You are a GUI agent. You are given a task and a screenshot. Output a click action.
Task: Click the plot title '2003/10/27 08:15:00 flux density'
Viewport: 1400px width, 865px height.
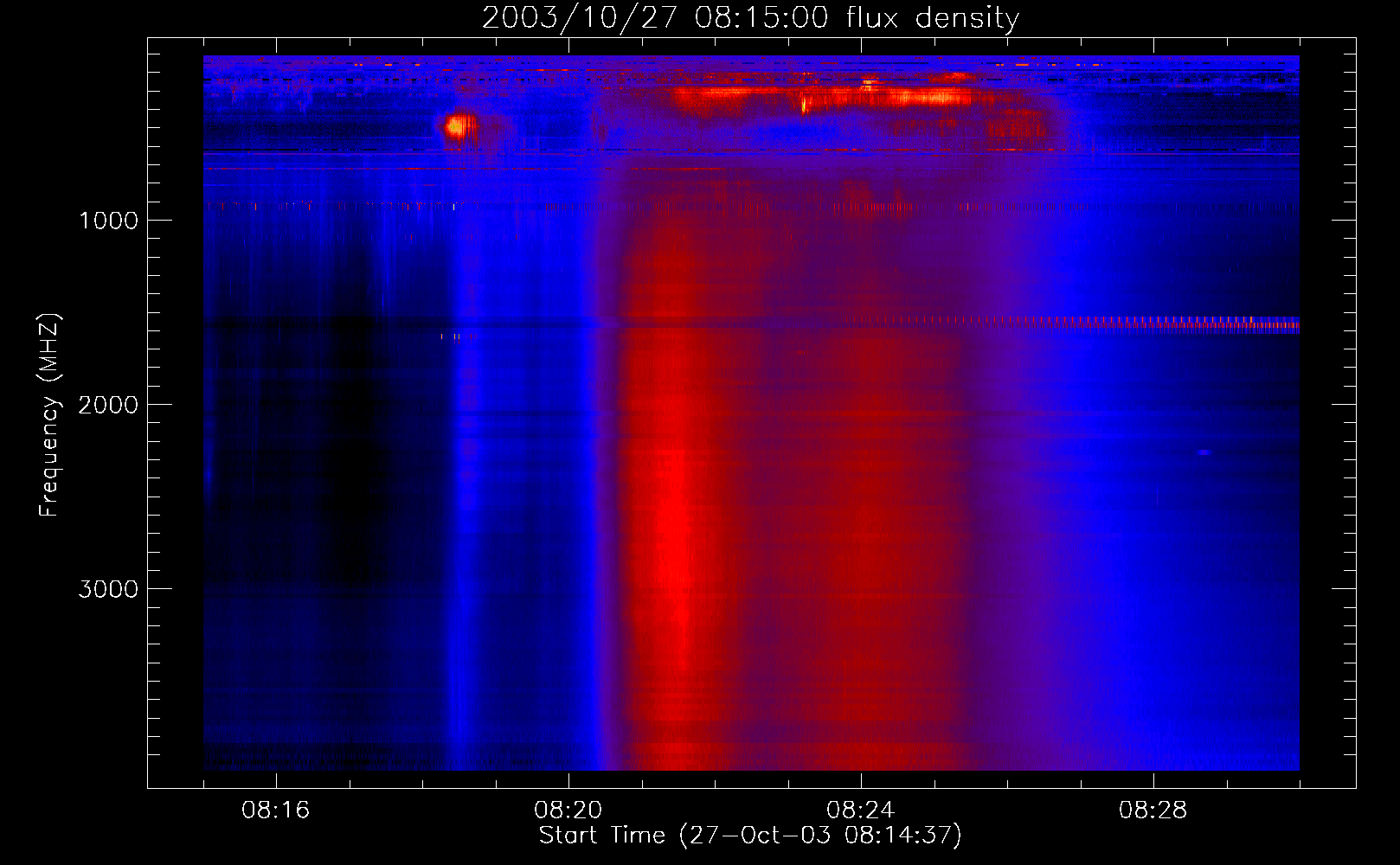click(x=750, y=18)
